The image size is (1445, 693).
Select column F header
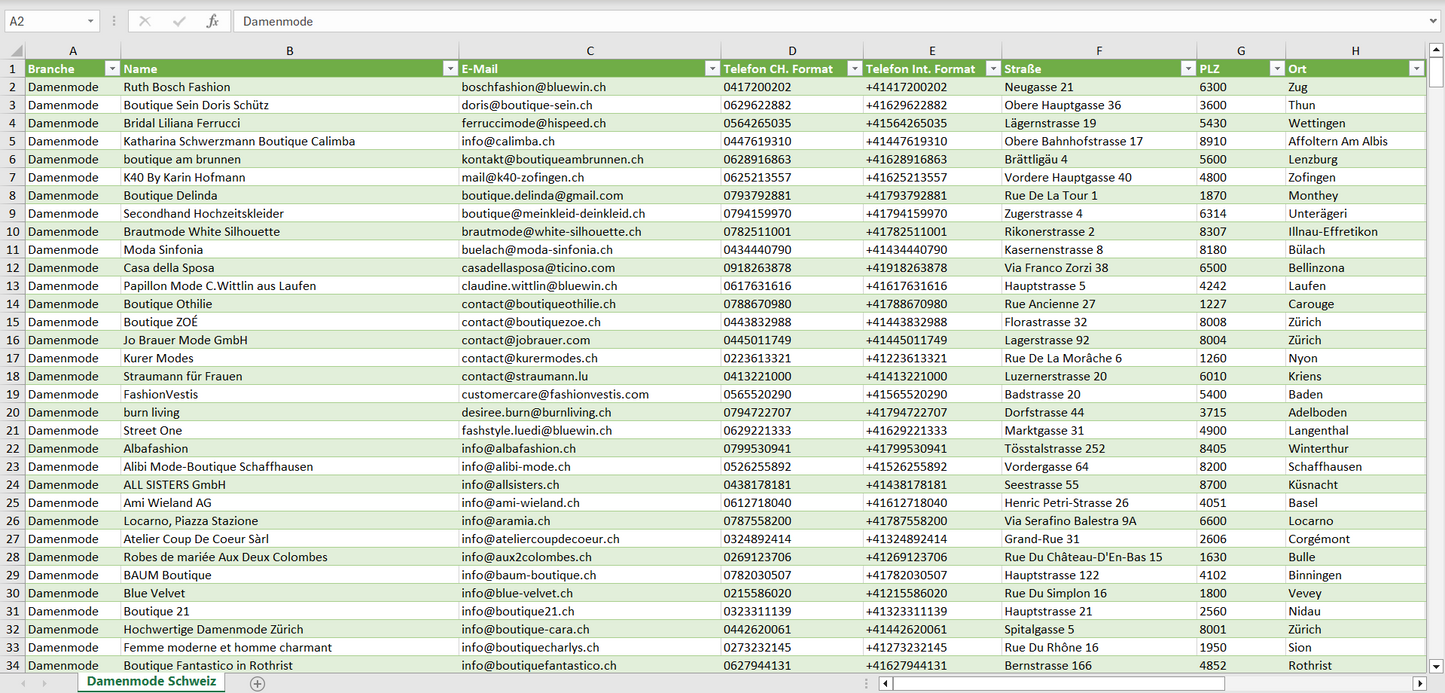tap(1099, 51)
